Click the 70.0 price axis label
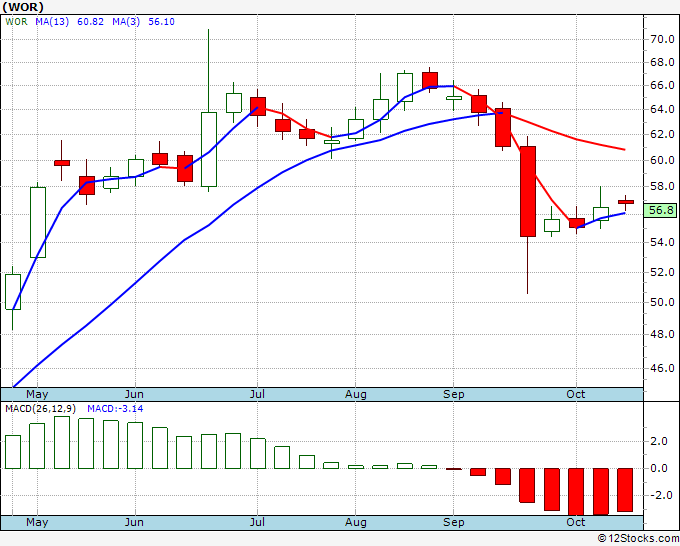680x546 pixels. click(662, 39)
